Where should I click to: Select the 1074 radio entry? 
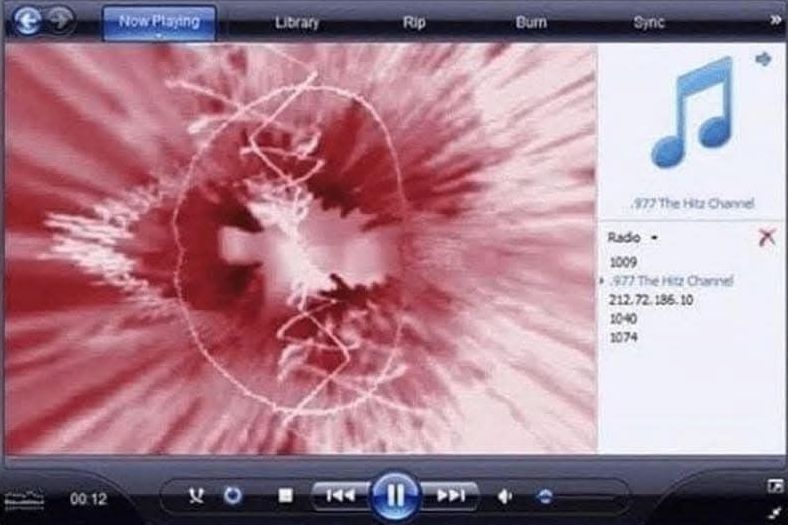point(623,337)
